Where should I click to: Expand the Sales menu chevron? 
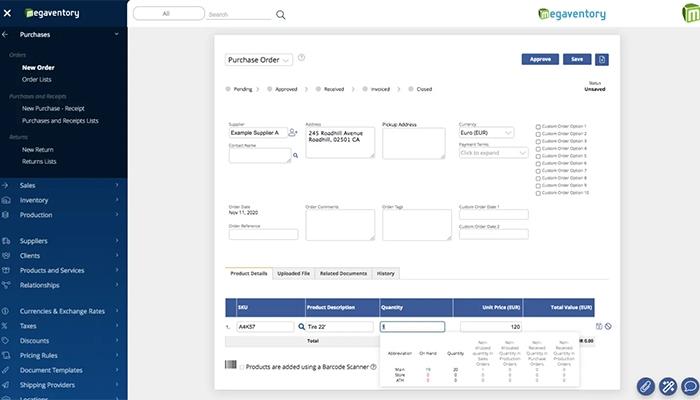[x=117, y=185]
